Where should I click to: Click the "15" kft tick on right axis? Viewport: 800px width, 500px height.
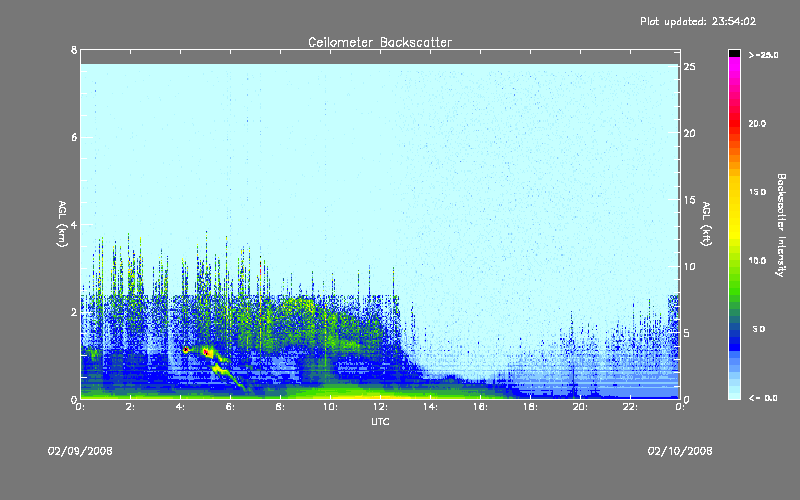689,200
